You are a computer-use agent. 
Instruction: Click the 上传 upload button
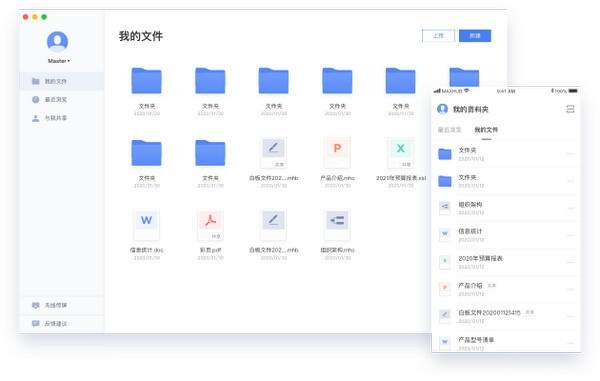[x=439, y=36]
